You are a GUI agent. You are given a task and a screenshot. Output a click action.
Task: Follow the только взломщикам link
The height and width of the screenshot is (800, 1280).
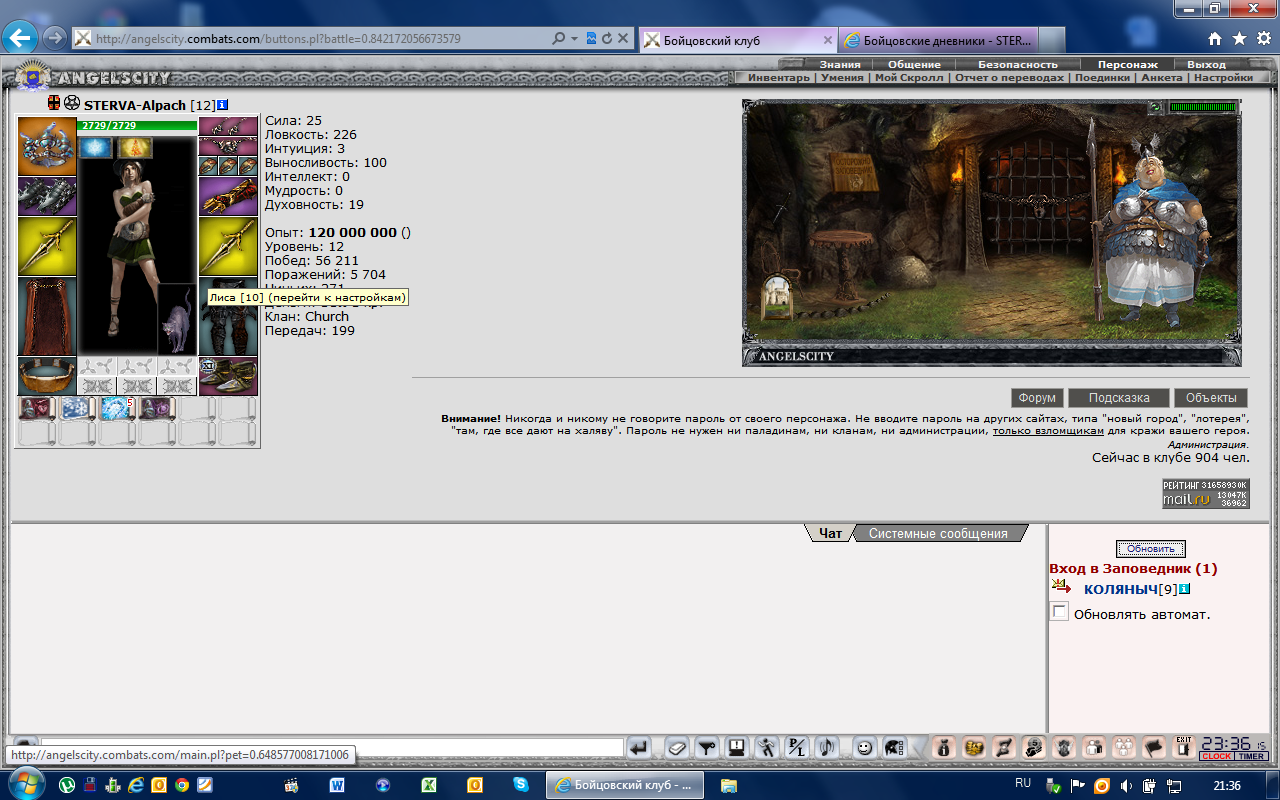coord(1048,431)
